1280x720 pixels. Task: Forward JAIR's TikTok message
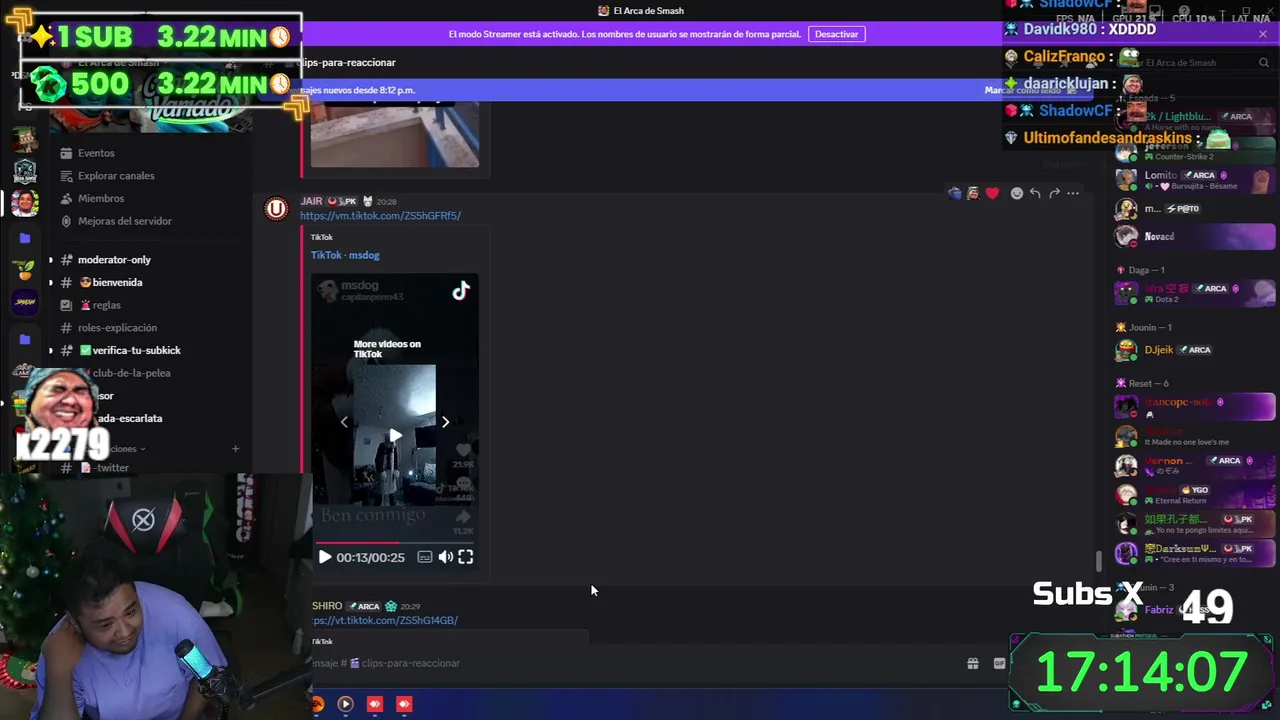click(1054, 193)
